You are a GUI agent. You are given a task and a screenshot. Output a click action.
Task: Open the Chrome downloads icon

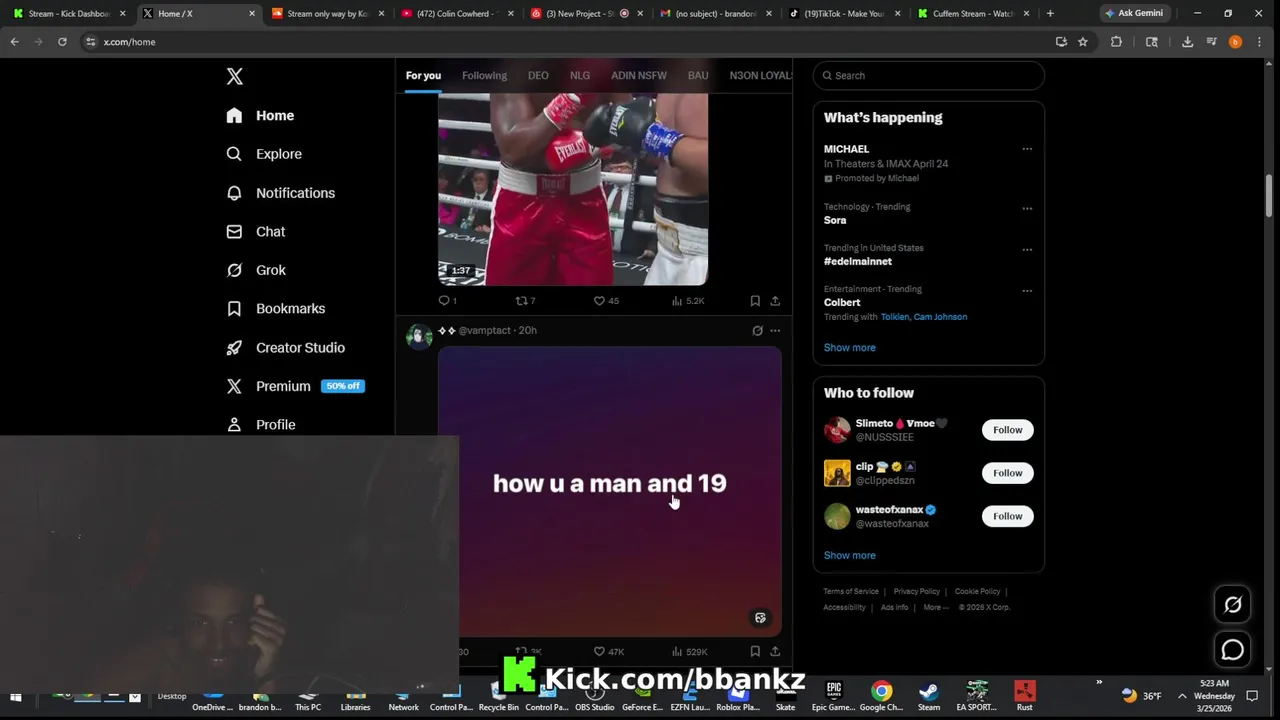point(1187,42)
